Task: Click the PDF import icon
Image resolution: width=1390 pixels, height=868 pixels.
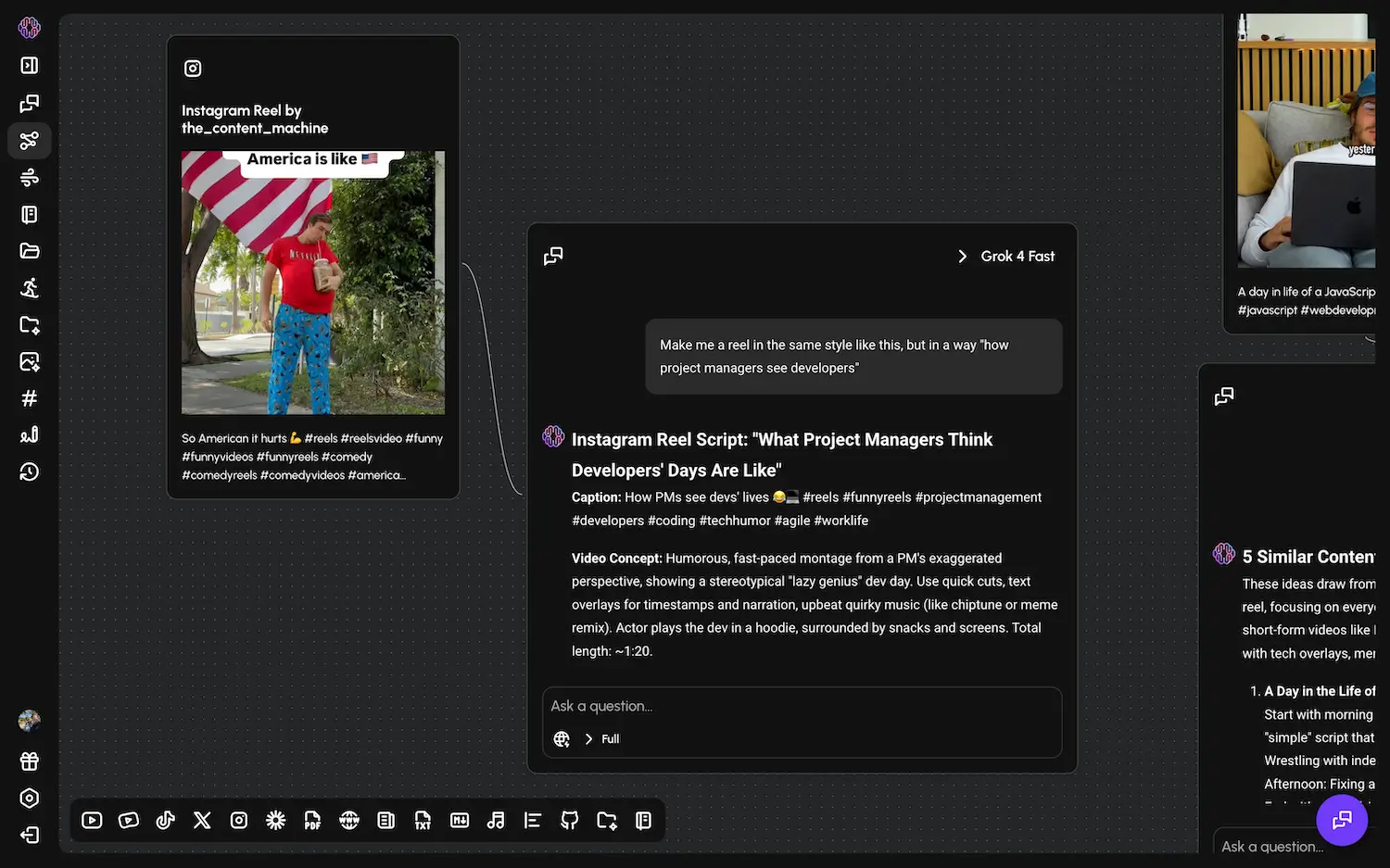Action: click(312, 820)
